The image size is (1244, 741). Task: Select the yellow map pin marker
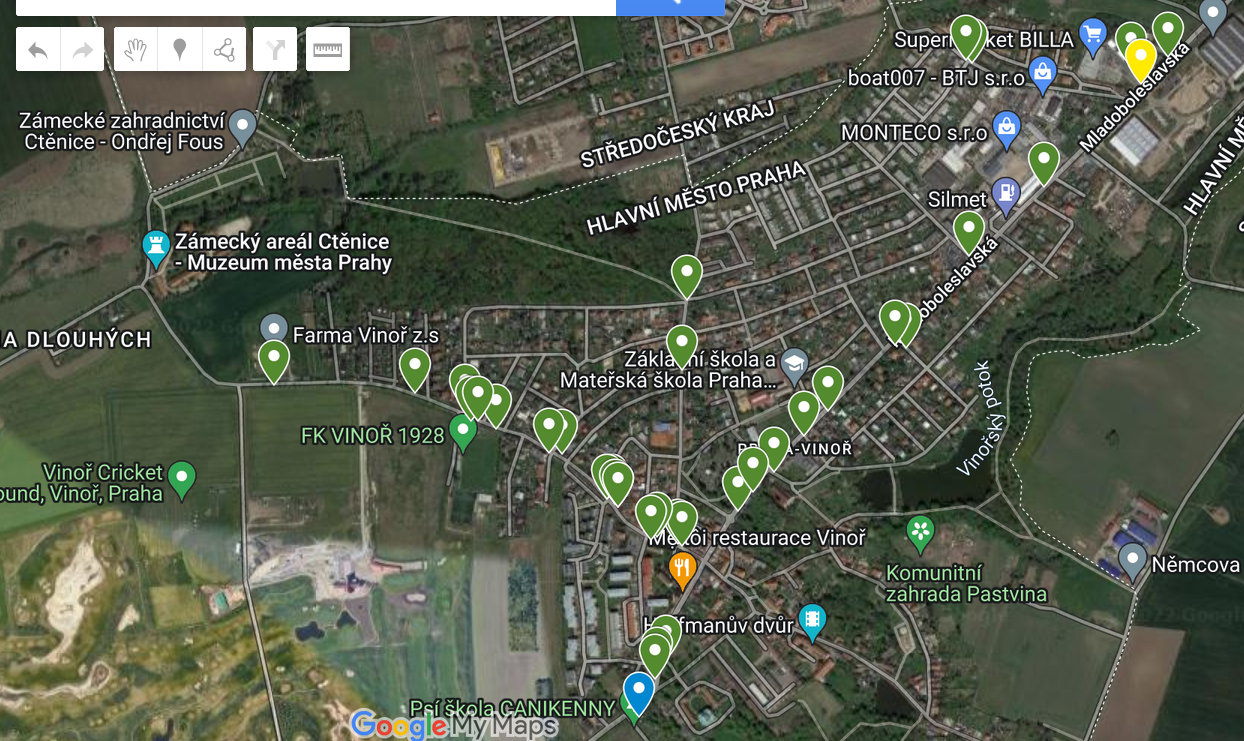(1141, 60)
